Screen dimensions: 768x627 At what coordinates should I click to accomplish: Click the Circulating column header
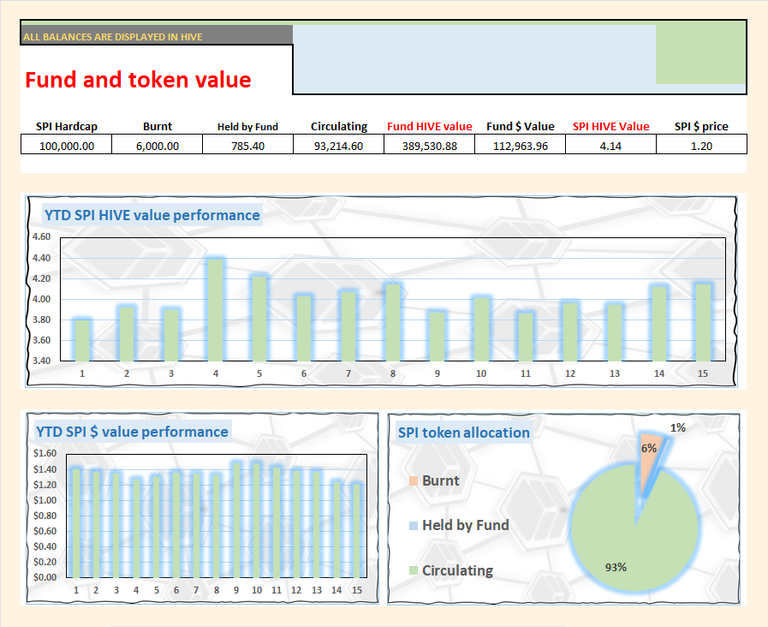(x=339, y=126)
